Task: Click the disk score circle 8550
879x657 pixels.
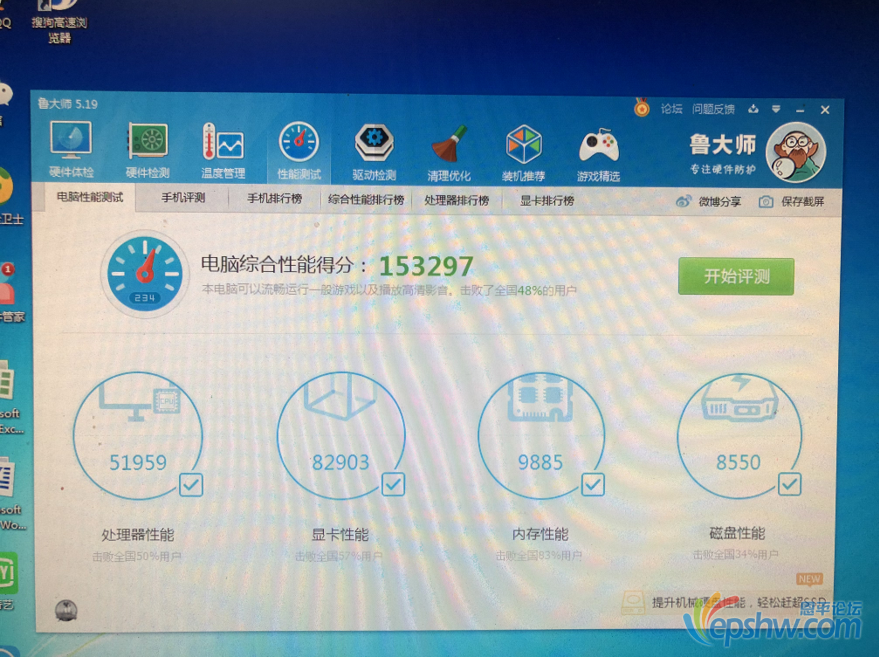Action: pyautogui.click(x=739, y=436)
